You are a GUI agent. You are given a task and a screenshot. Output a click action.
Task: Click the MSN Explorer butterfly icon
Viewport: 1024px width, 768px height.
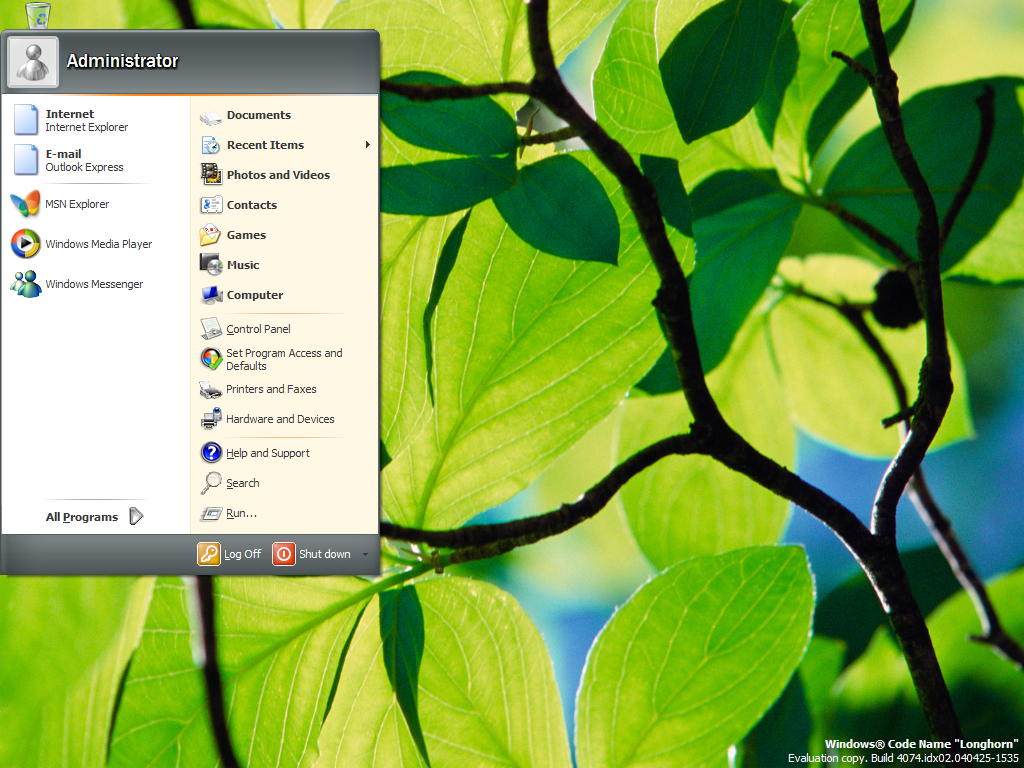[25, 204]
